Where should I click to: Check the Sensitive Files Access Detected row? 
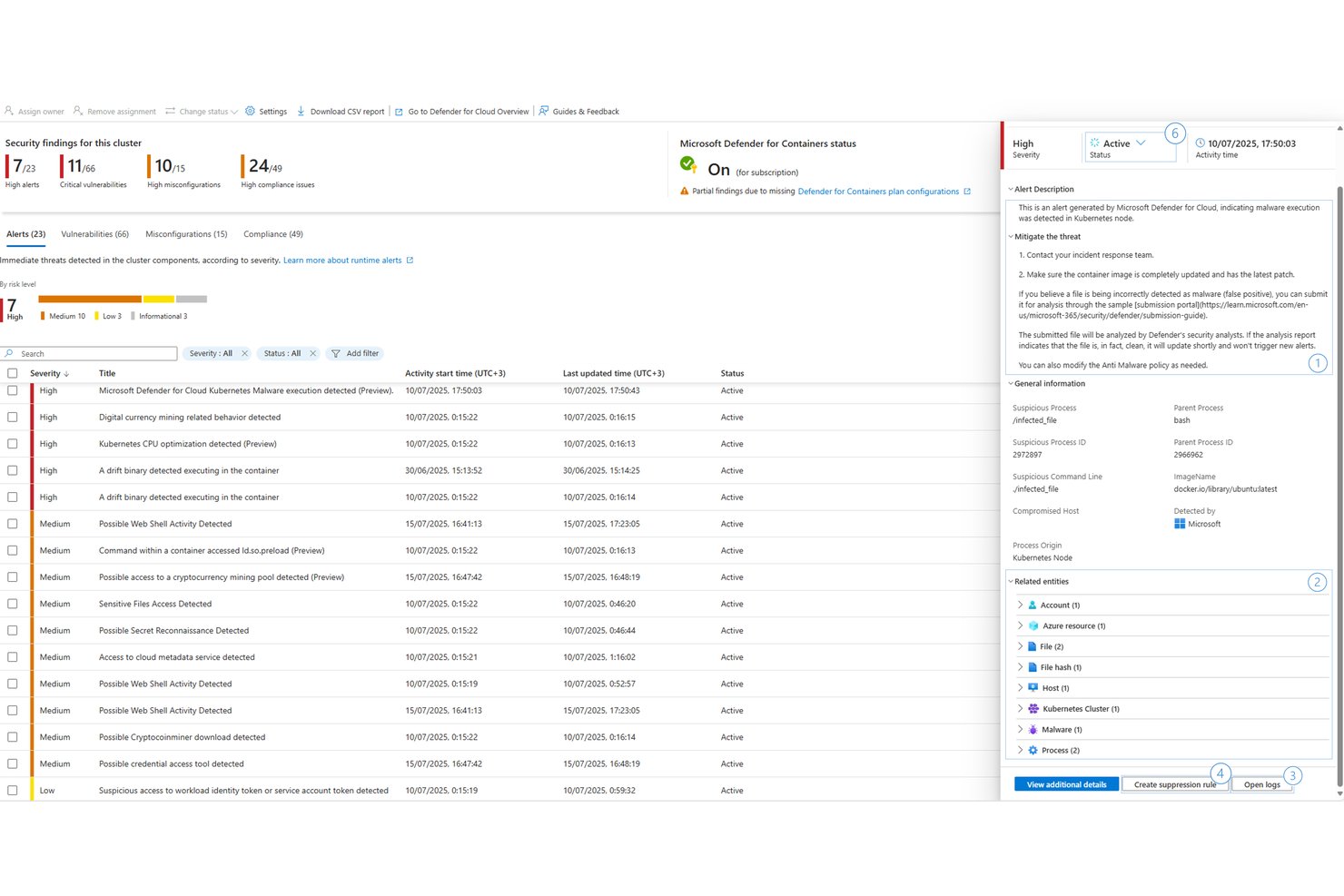[x=12, y=603]
